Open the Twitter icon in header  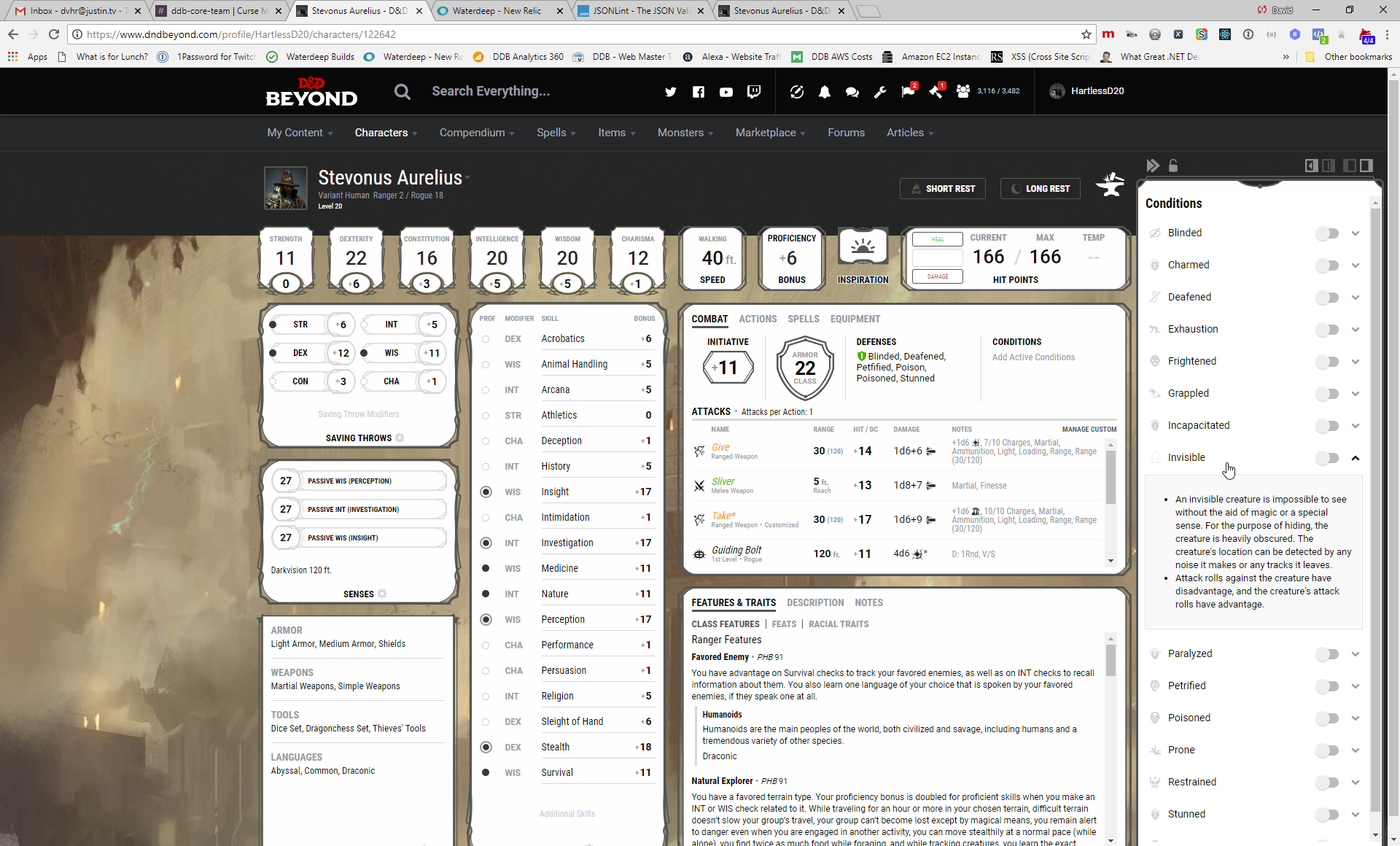(x=671, y=91)
